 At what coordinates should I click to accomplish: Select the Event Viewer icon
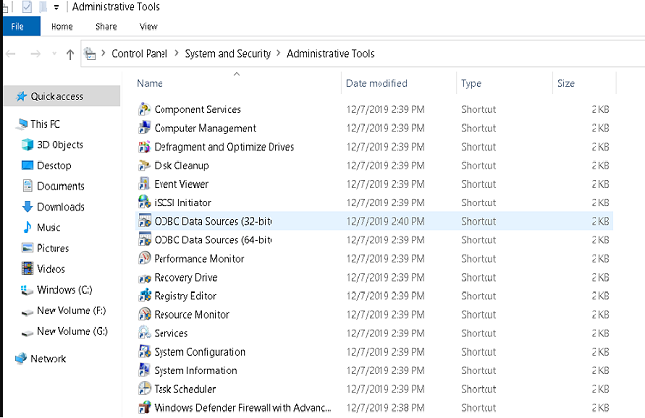pyautogui.click(x=144, y=184)
